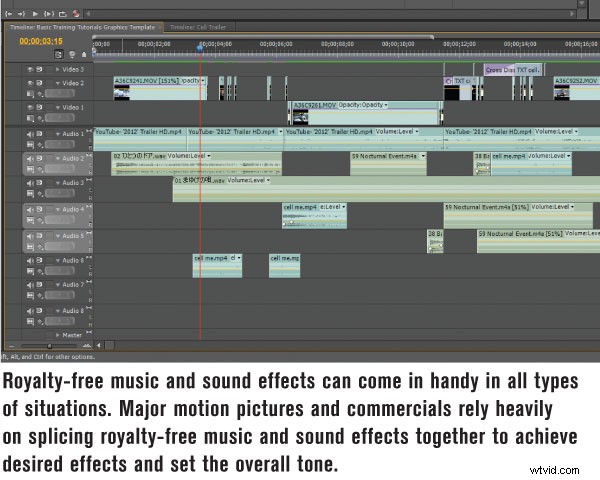
Task: Click Set Display Style icon on Audio 8
Action: (30, 322)
